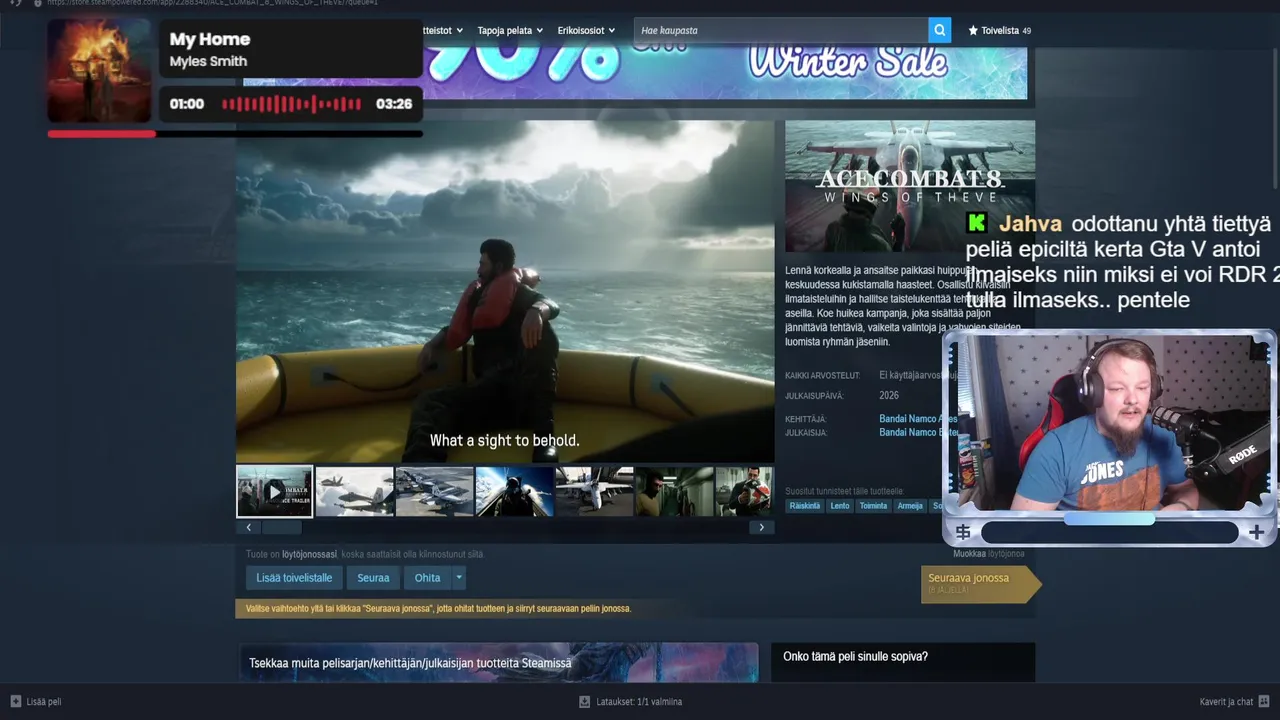Expand the Tapoja pelata dropdown
This screenshot has height=720, width=1280.
[510, 31]
